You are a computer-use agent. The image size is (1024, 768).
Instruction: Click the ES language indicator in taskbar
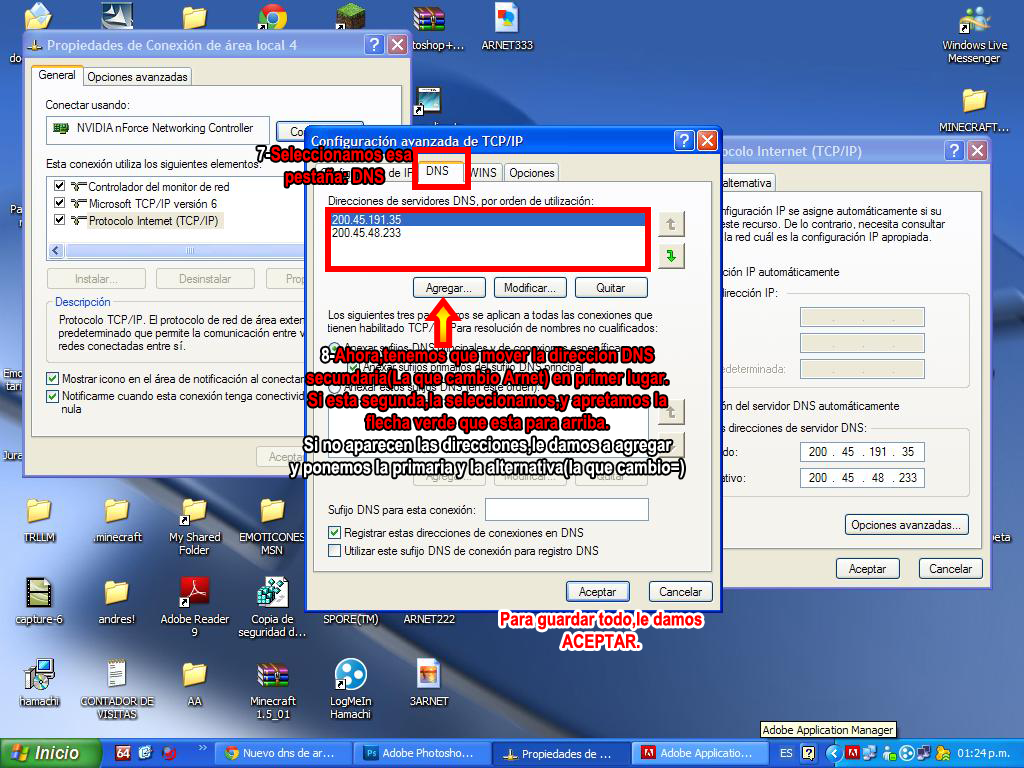[786, 753]
